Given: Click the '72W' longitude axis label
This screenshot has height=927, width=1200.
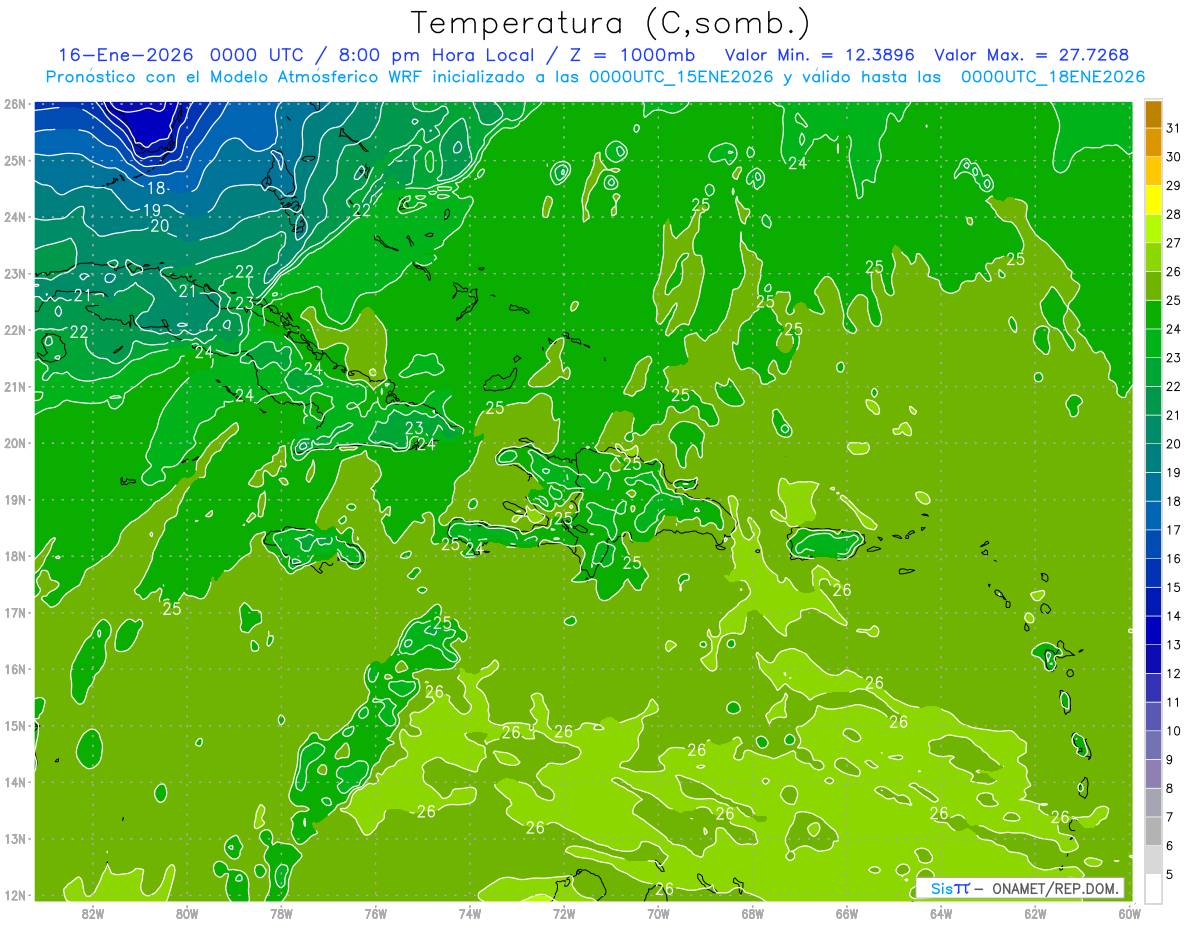Looking at the screenshot, I should pyautogui.click(x=564, y=913).
